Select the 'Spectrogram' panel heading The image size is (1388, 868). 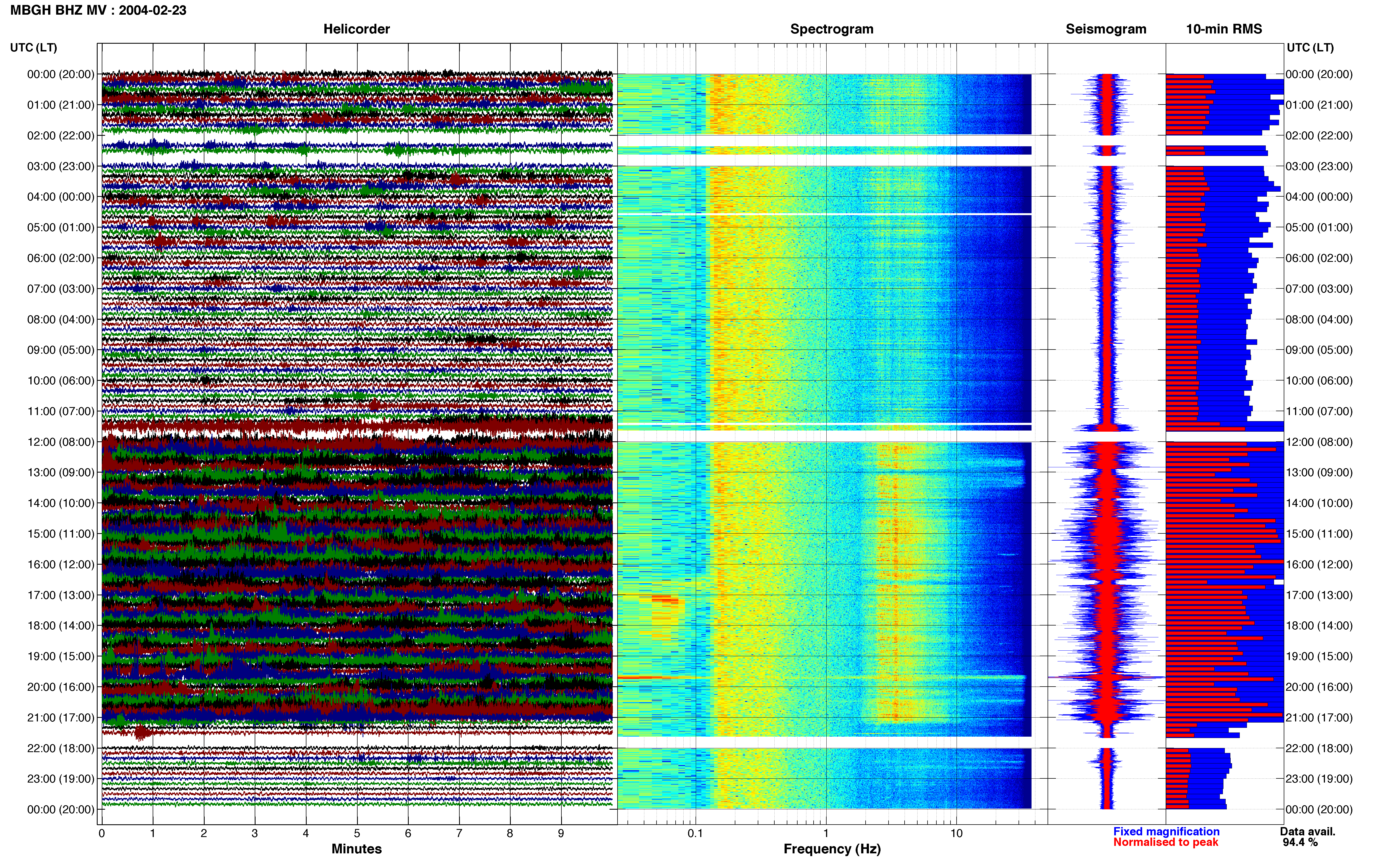point(832,29)
